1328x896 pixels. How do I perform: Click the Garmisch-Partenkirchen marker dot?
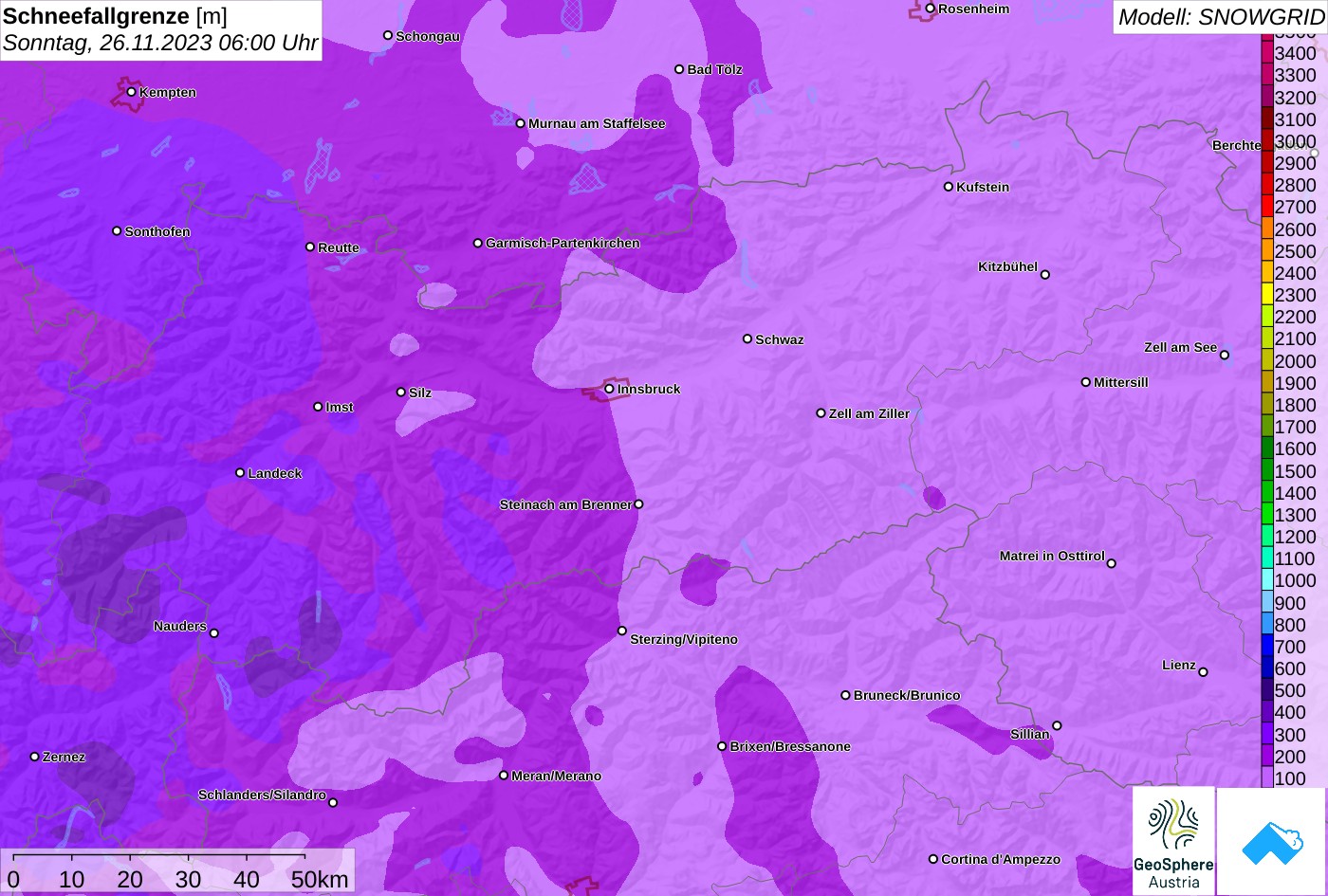point(478,243)
